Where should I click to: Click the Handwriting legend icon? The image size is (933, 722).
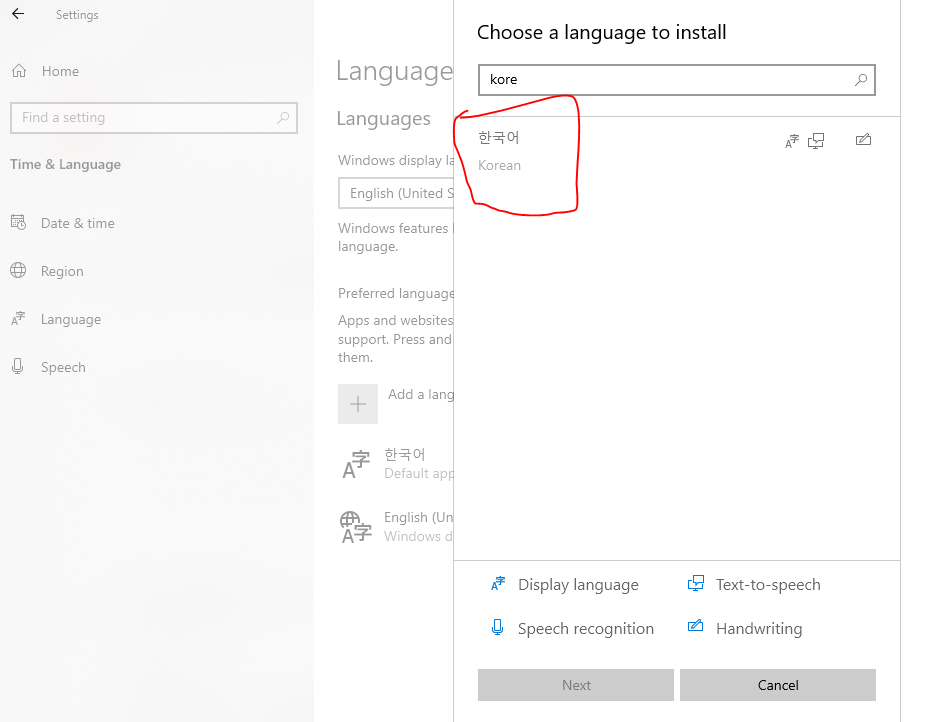[696, 626]
